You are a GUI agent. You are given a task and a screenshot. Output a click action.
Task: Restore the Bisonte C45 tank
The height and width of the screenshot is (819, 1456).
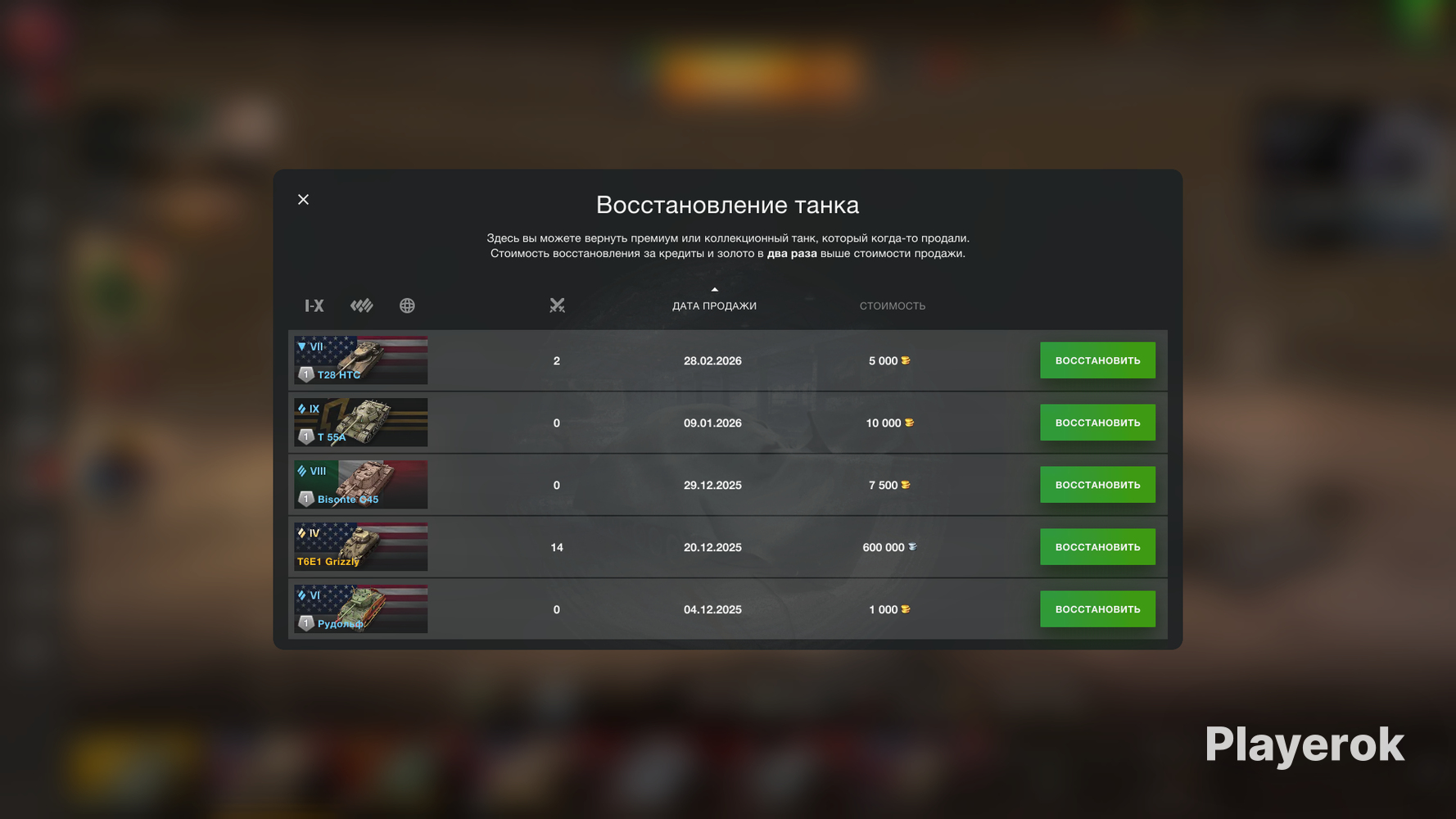coord(1097,485)
